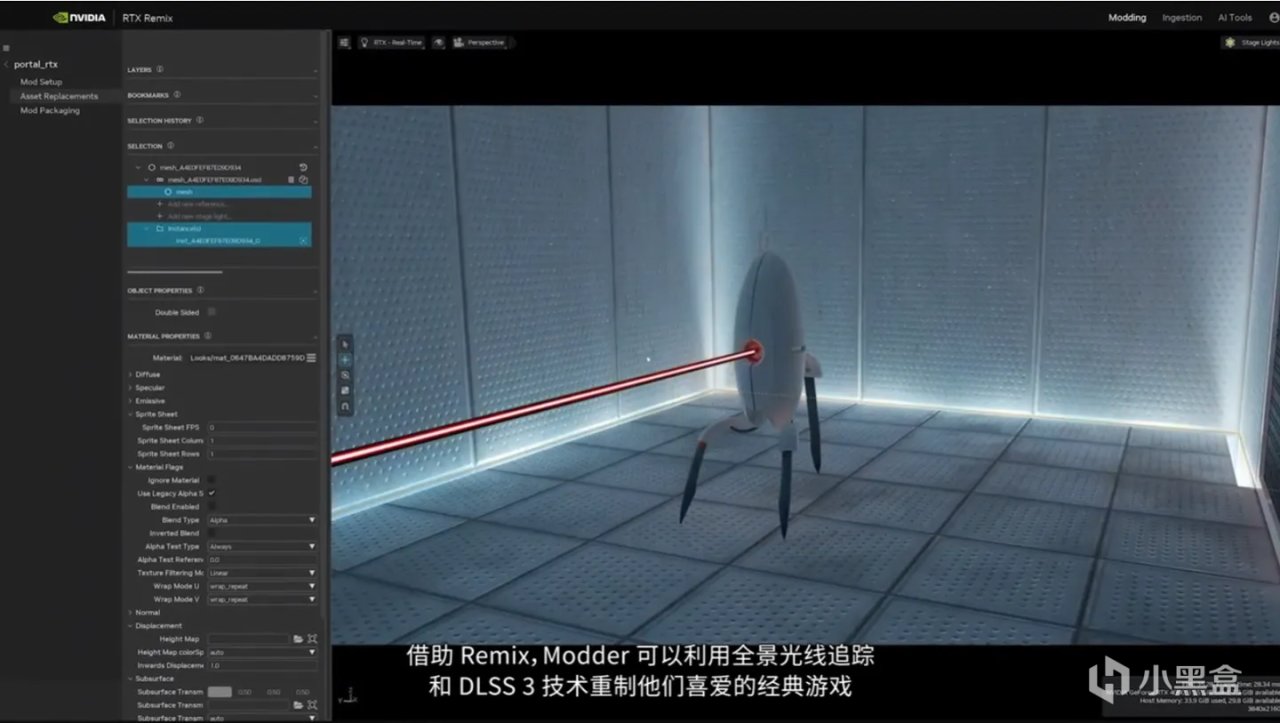Open Mod Setup in sidebar
Screen dimensions: 1280x723
coord(41,82)
